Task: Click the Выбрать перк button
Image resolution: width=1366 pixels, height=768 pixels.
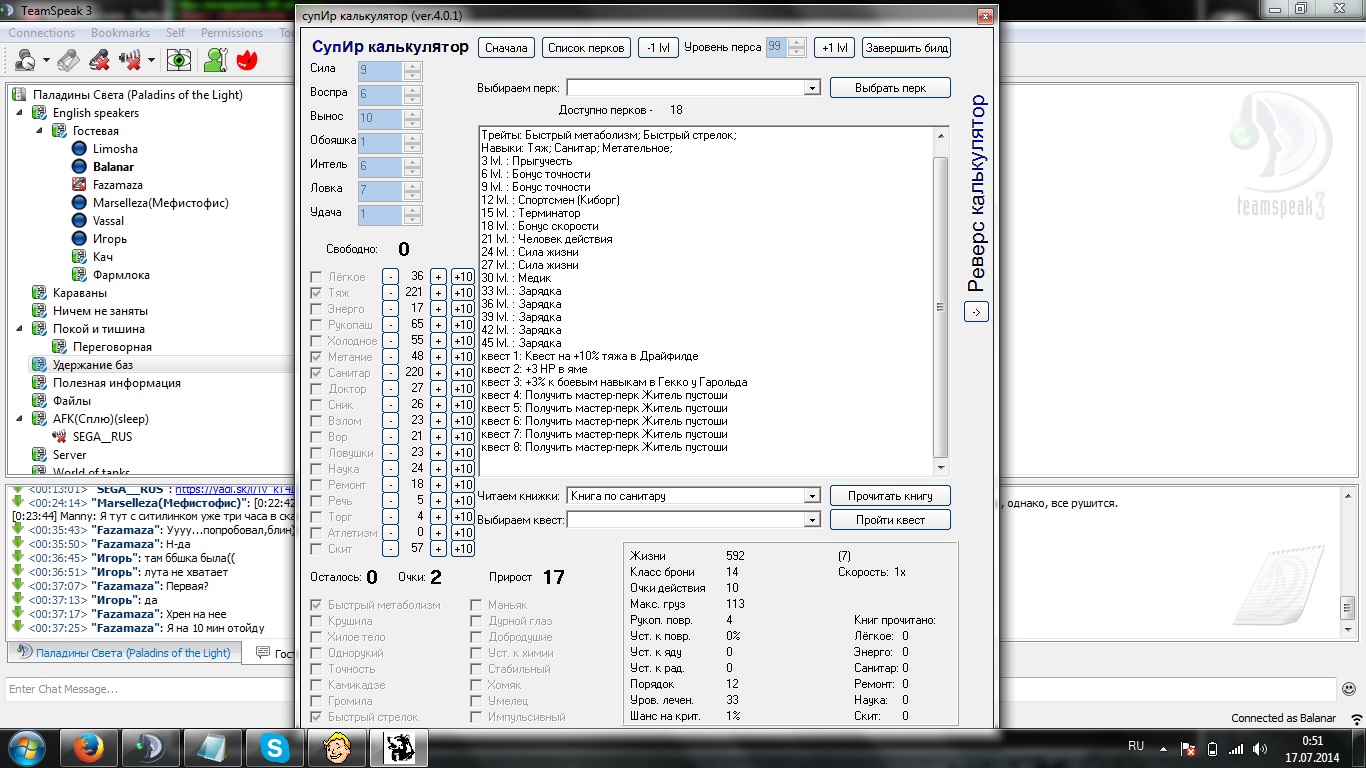Action: pyautogui.click(x=890, y=88)
